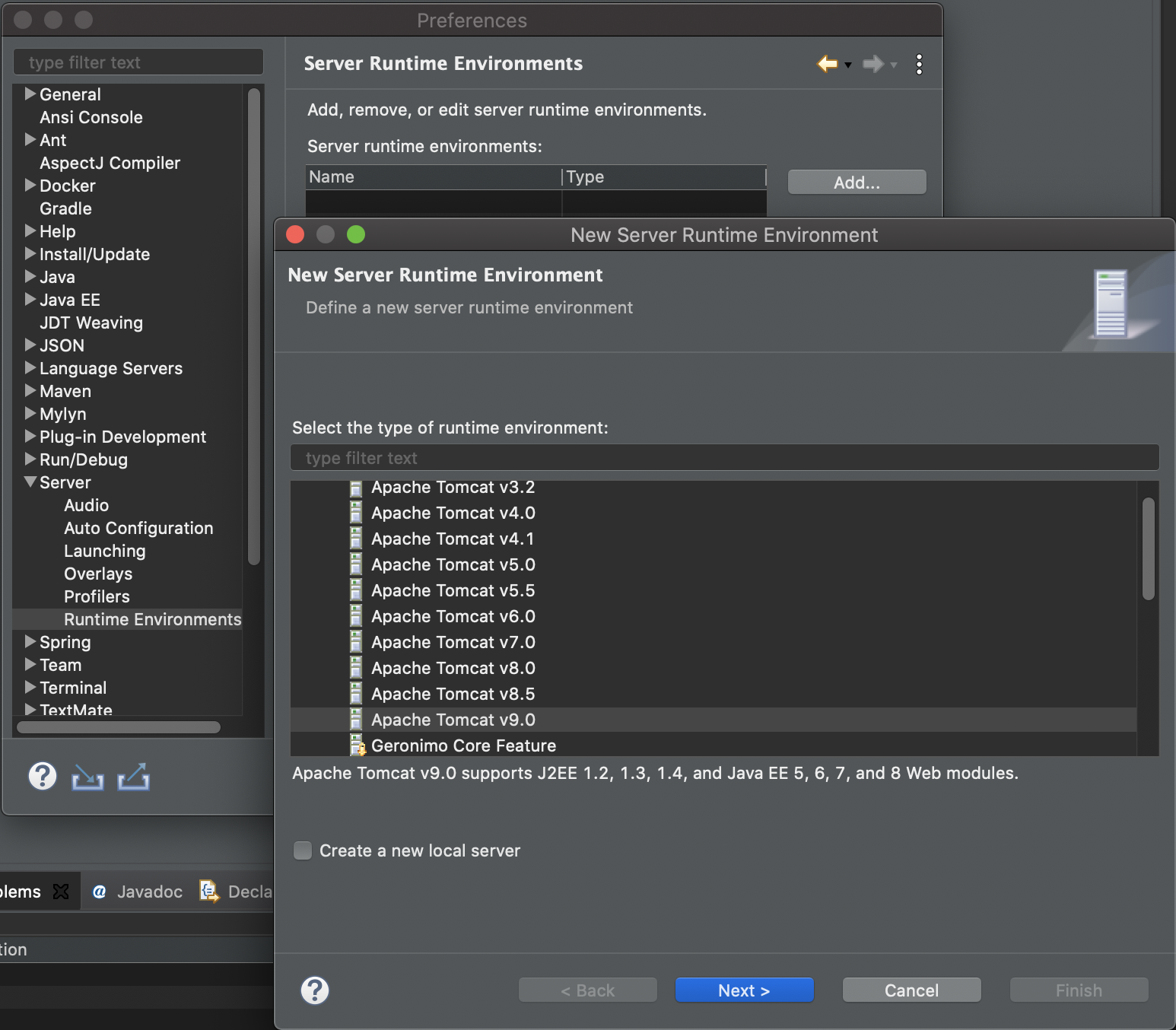Expand the Java EE preferences node

[x=30, y=299]
